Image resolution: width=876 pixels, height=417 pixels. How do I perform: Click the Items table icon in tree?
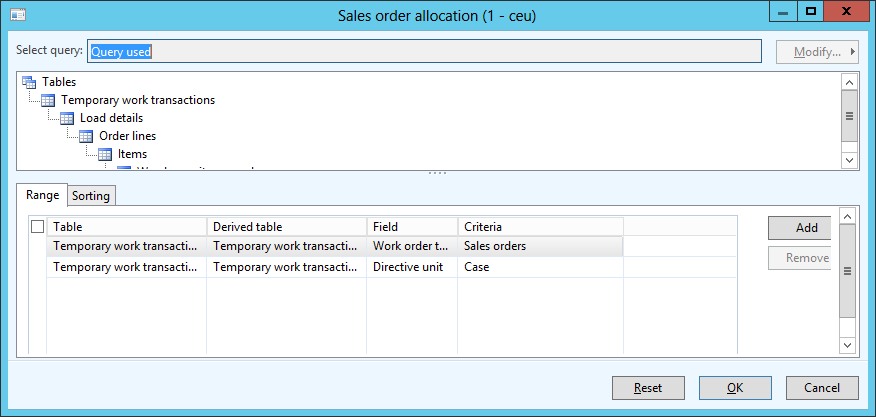[105, 154]
